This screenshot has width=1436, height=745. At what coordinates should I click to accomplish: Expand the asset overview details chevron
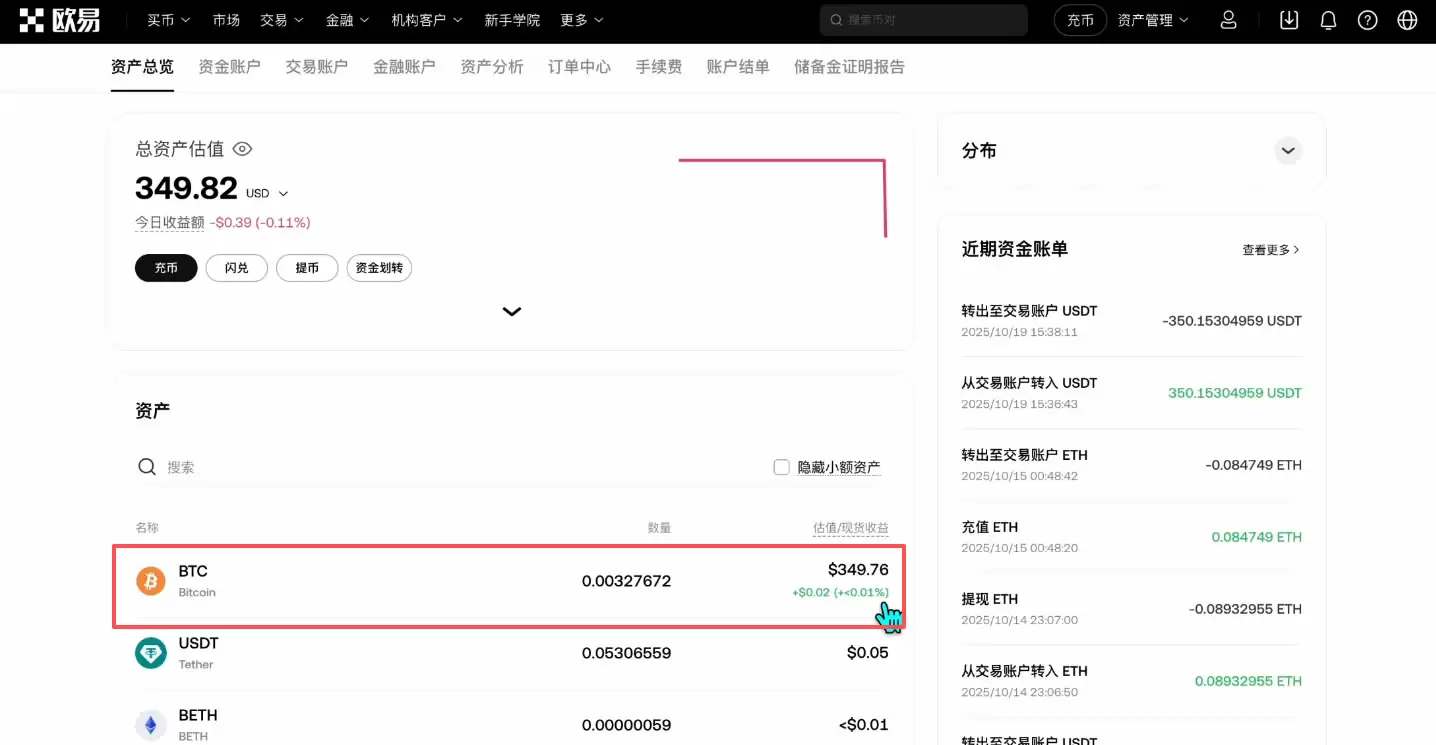[511, 311]
